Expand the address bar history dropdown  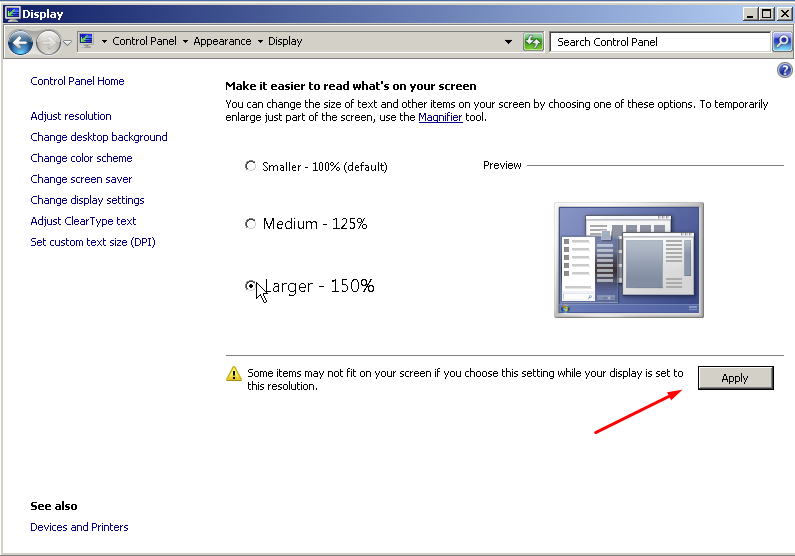pos(509,42)
